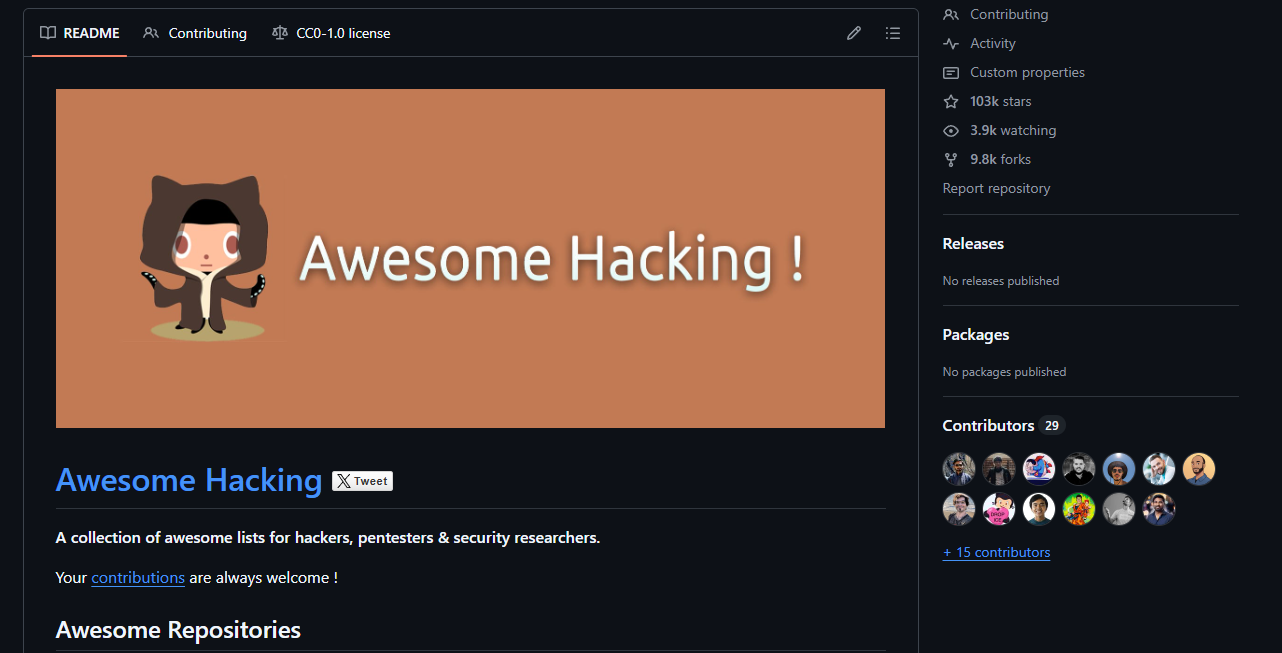
Task: Open the avatar with brick wall background
Action: click(x=999, y=469)
